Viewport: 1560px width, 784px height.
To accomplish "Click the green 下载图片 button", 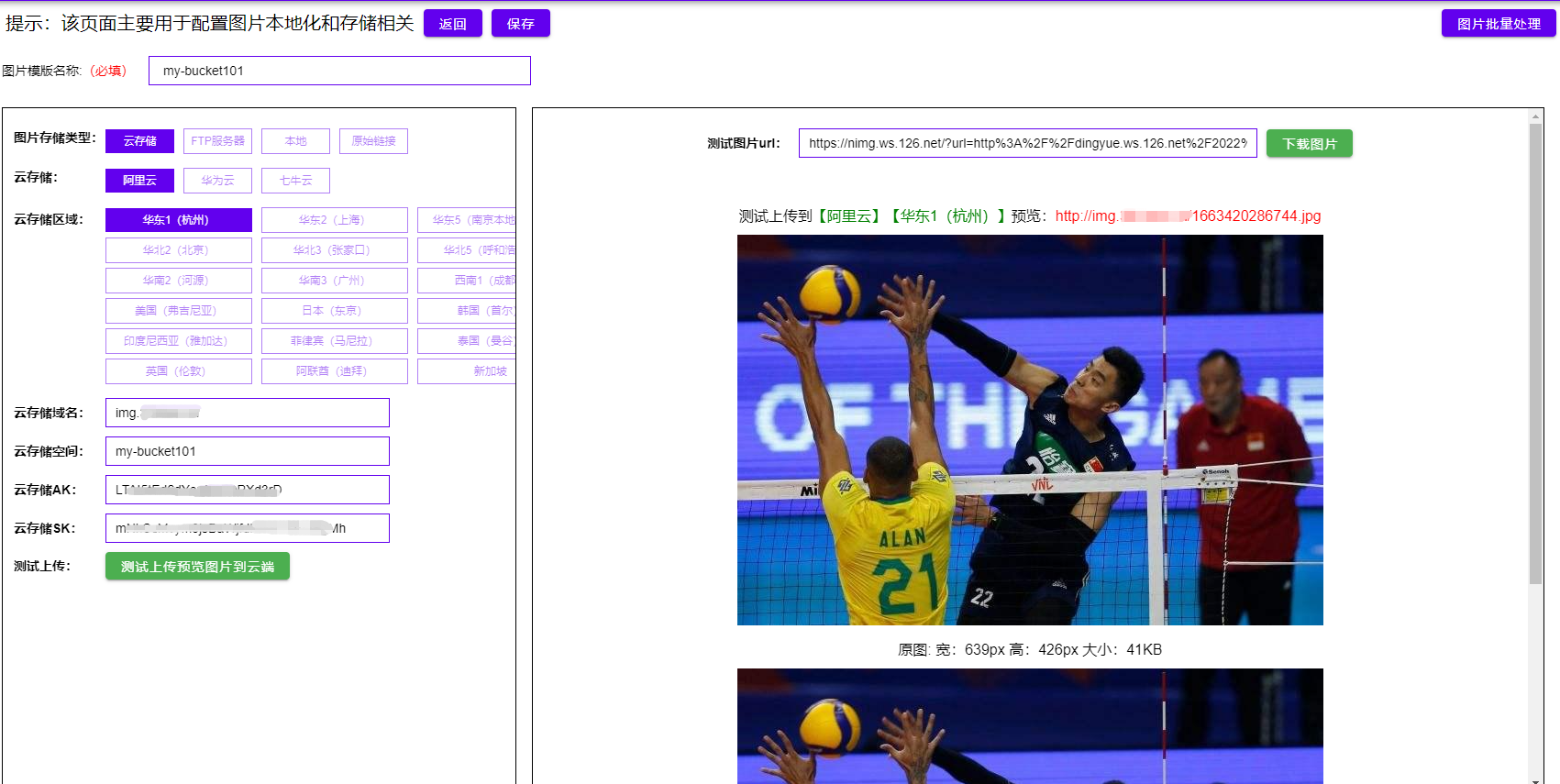I will (1309, 143).
